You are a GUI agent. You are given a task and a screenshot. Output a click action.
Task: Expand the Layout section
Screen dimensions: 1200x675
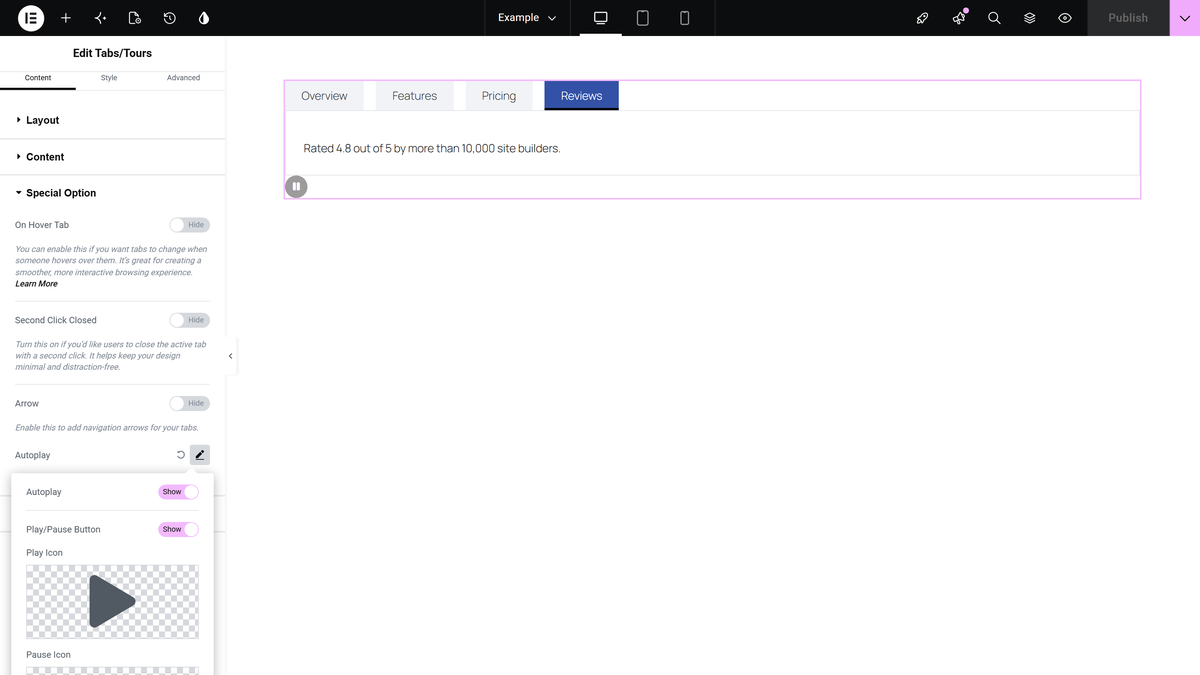click(113, 120)
